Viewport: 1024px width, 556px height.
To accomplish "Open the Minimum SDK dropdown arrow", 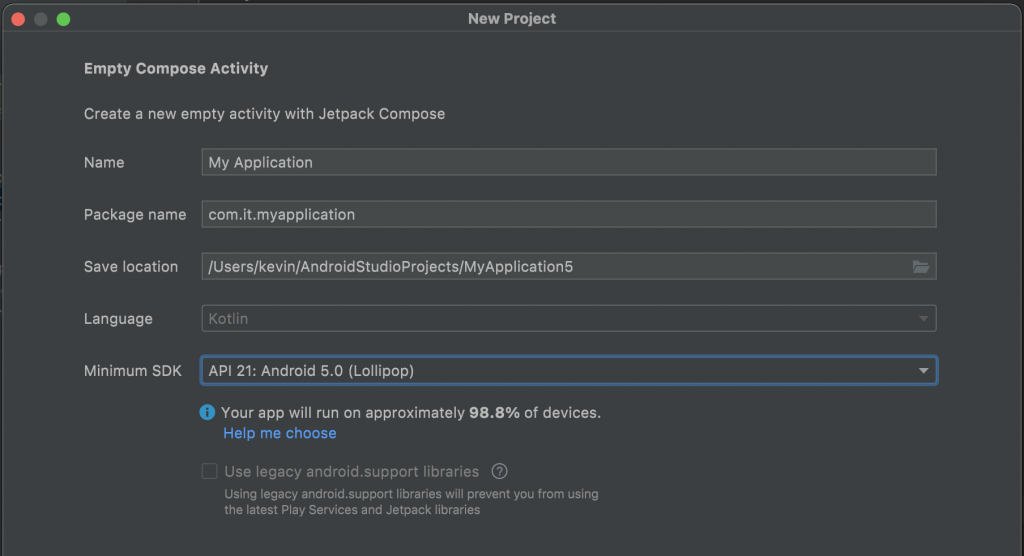I will [924, 371].
